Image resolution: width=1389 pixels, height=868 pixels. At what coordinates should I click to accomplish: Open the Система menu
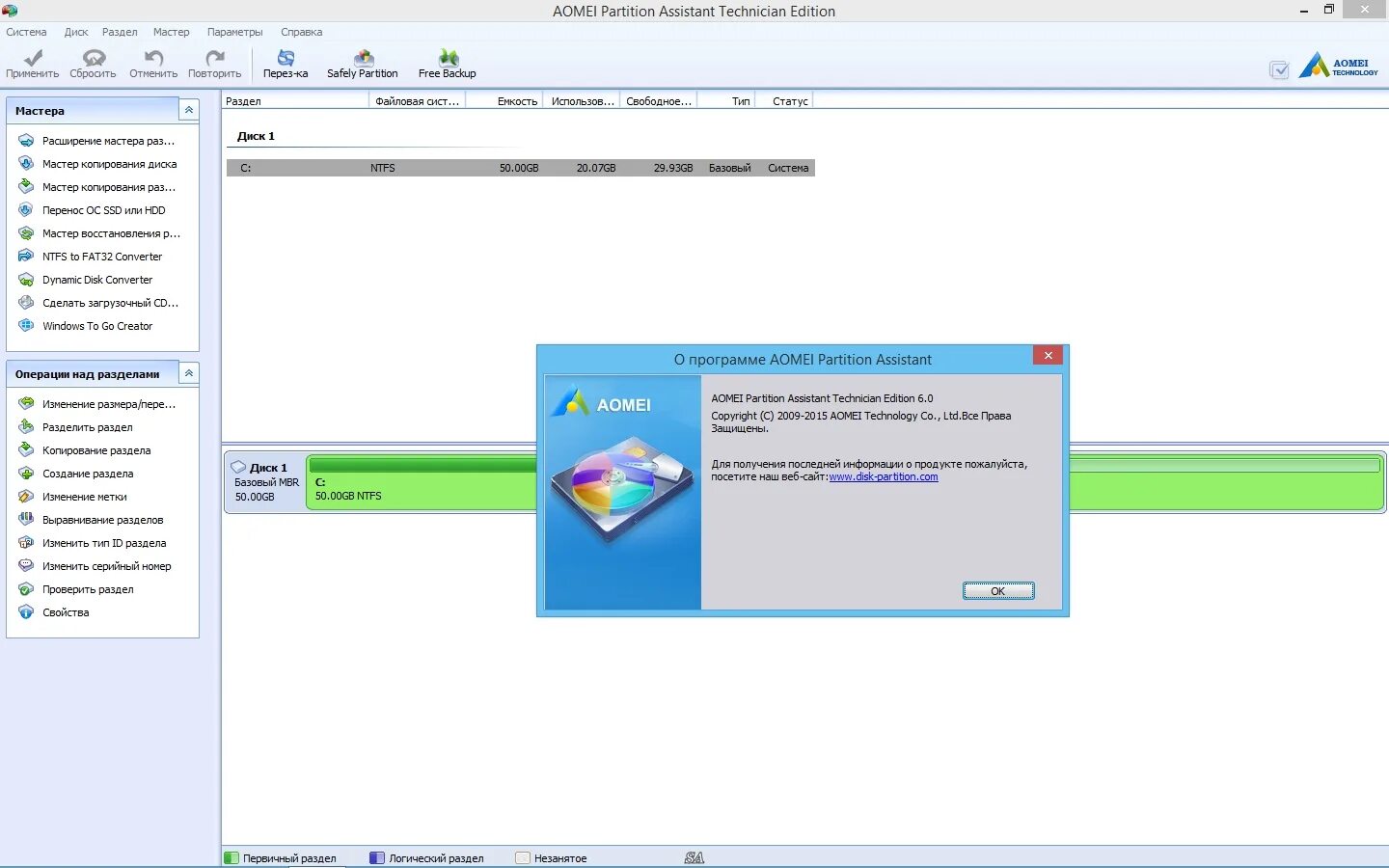[x=26, y=32]
